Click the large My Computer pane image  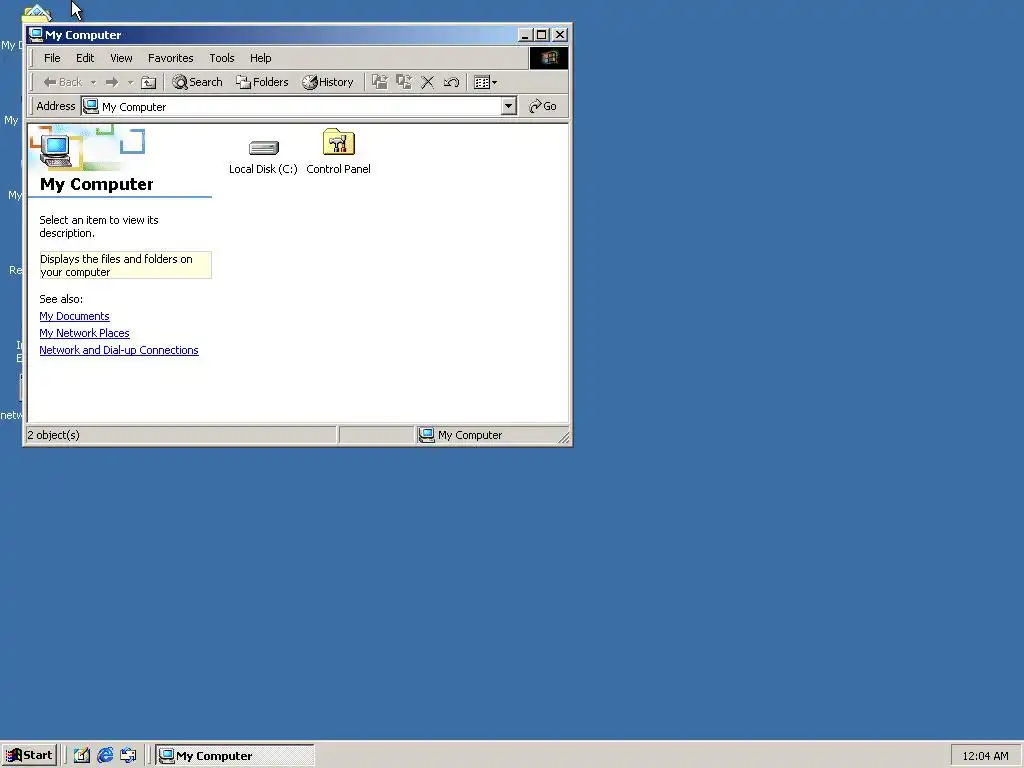point(88,148)
